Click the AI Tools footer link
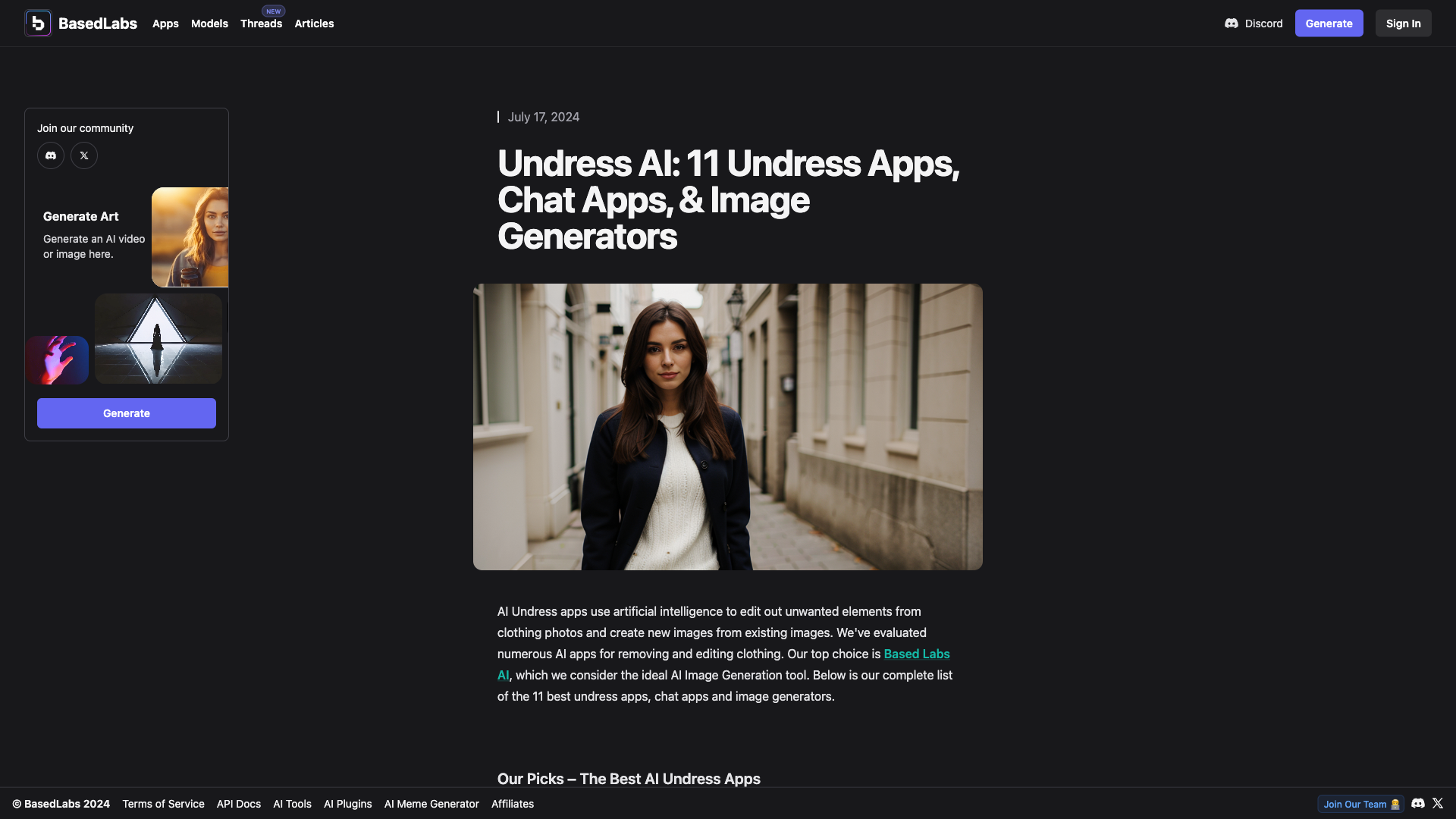 [292, 804]
